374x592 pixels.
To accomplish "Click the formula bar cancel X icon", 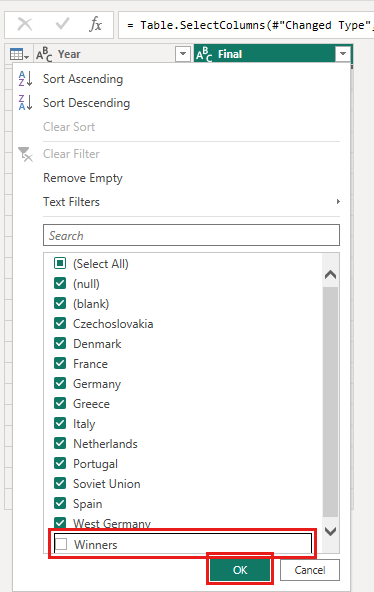I will pos(25,25).
